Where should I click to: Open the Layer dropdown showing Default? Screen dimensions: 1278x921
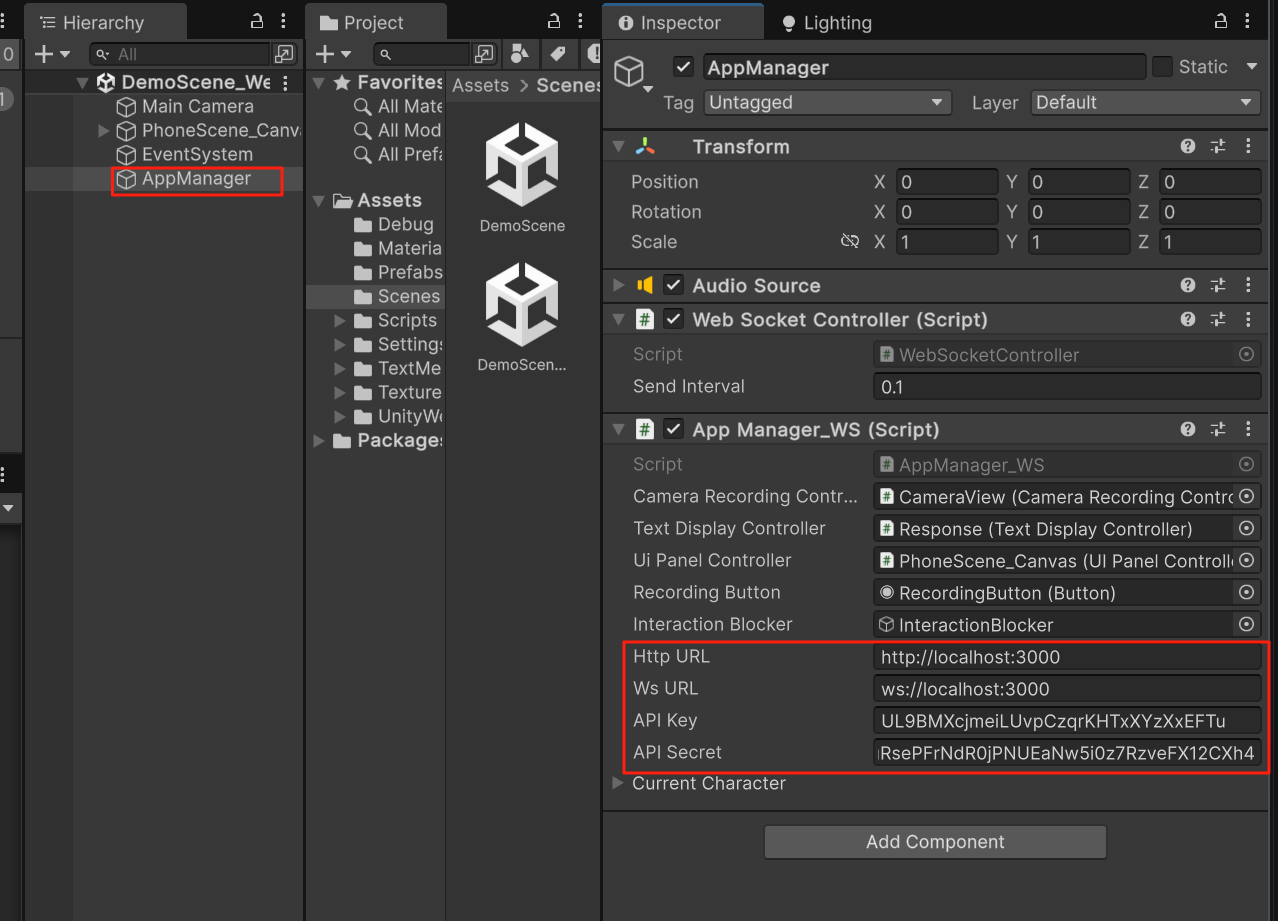pos(1144,102)
